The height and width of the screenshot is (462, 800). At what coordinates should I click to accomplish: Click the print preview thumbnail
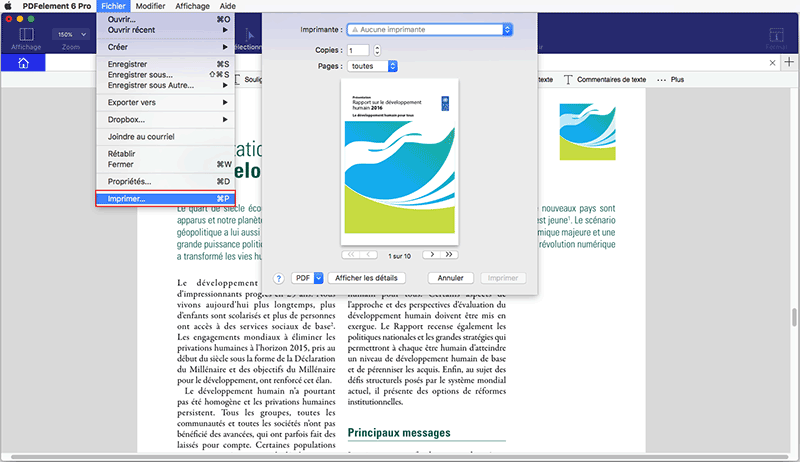(399, 162)
